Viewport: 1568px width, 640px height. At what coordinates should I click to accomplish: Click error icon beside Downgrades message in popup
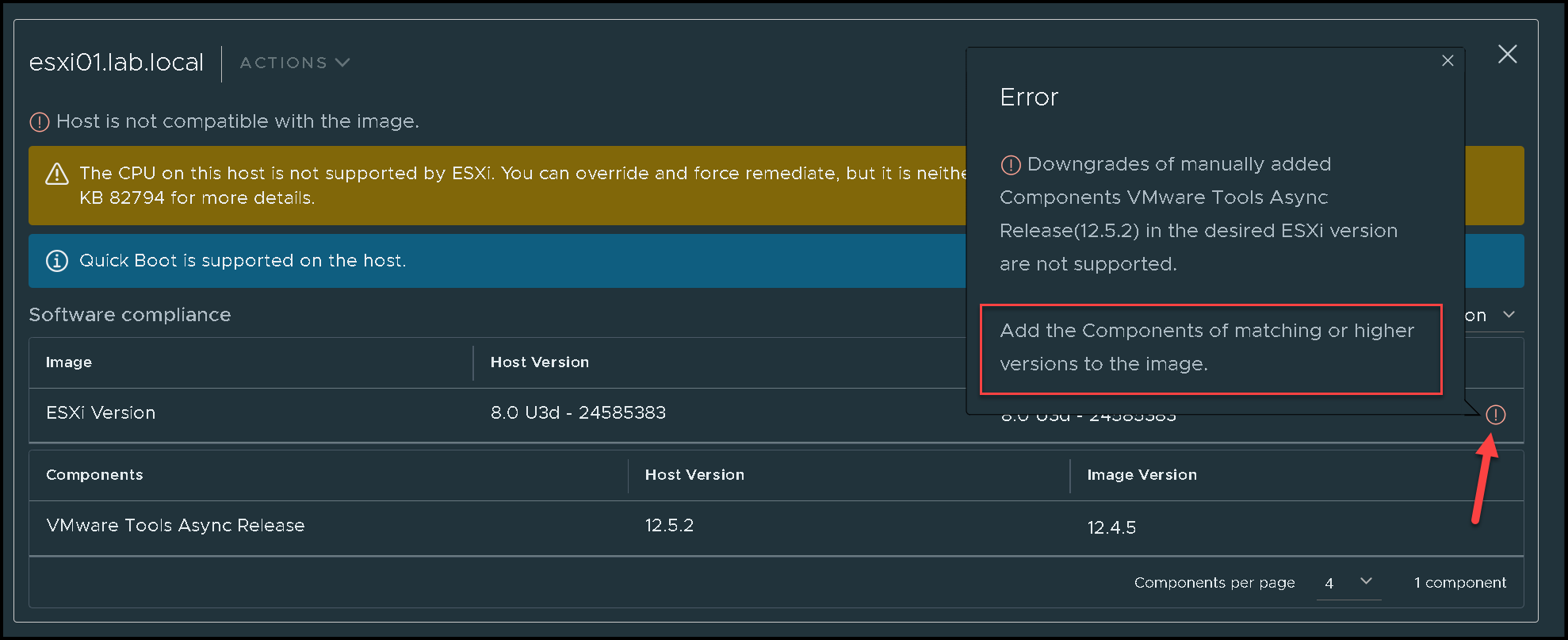(x=1010, y=165)
